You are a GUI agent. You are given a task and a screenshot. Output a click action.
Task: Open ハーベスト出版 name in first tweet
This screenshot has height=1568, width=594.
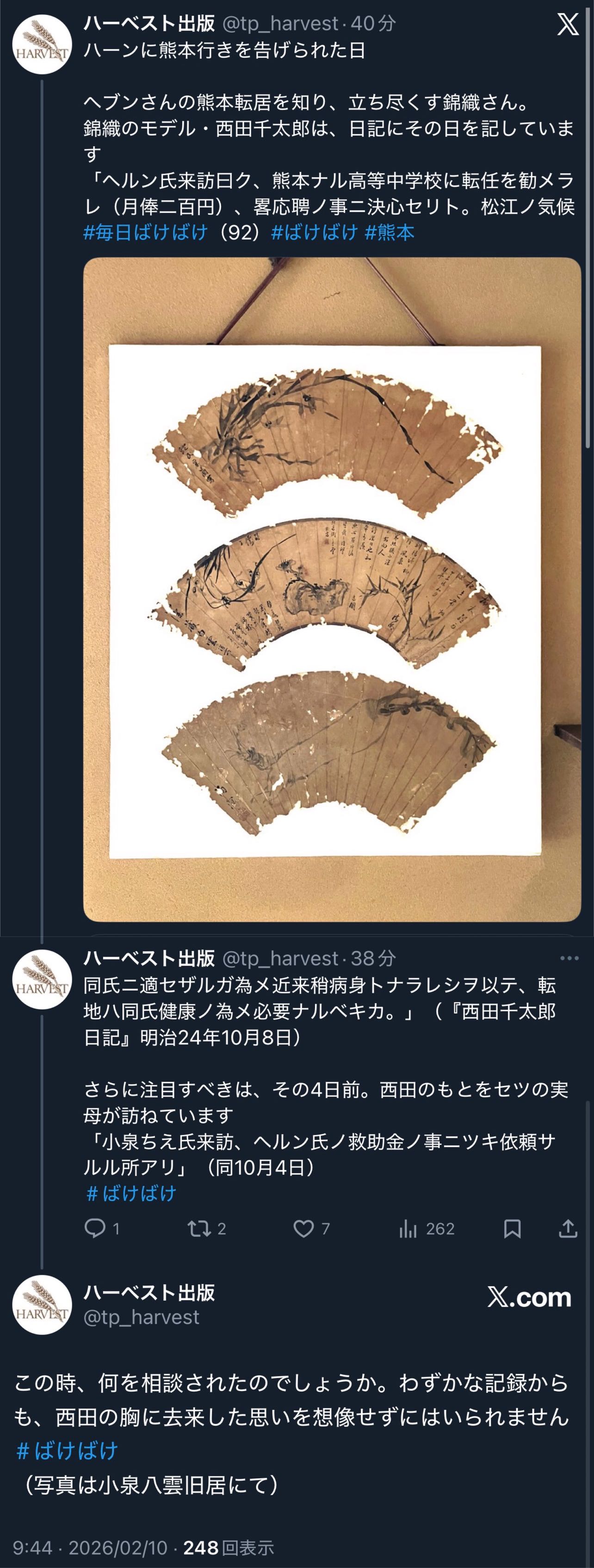[x=149, y=23]
